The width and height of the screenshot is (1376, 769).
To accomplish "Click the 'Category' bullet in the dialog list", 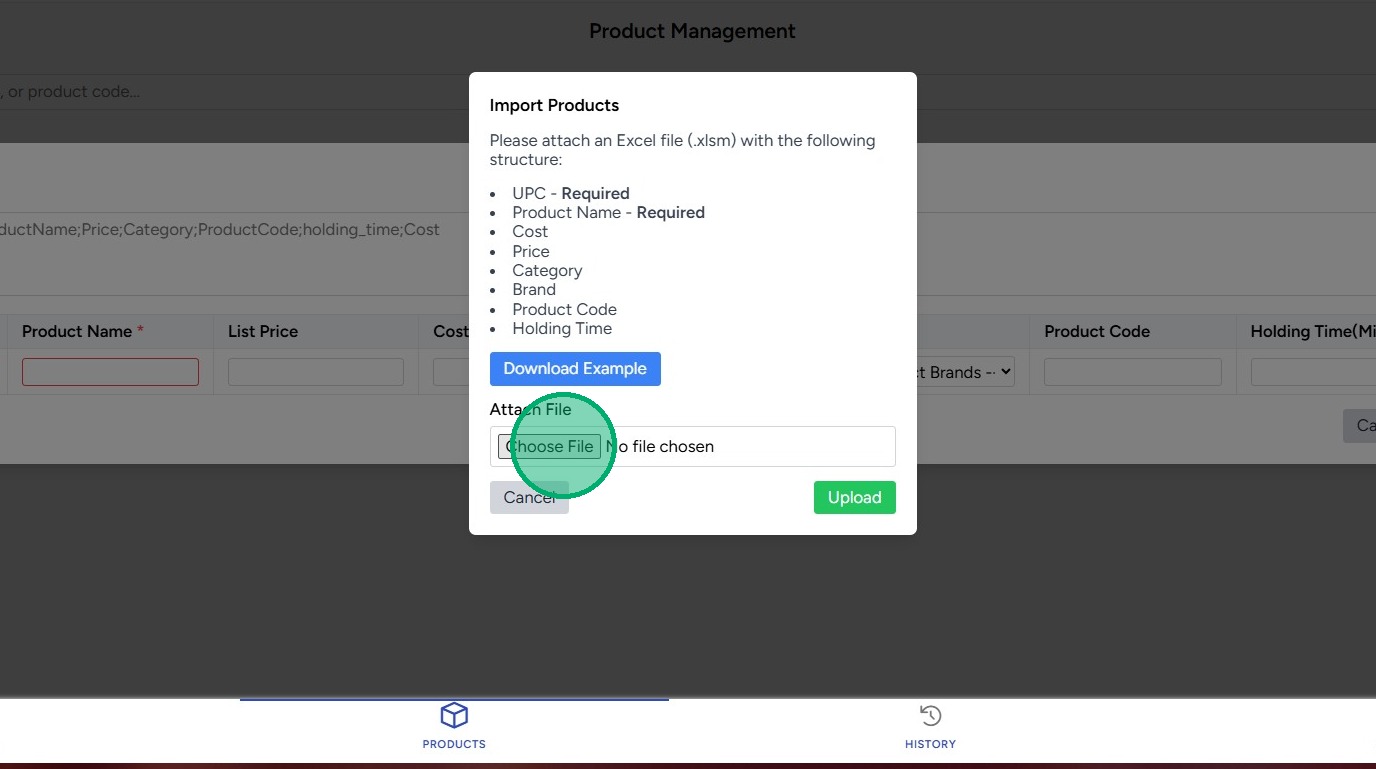I will 547,270.
